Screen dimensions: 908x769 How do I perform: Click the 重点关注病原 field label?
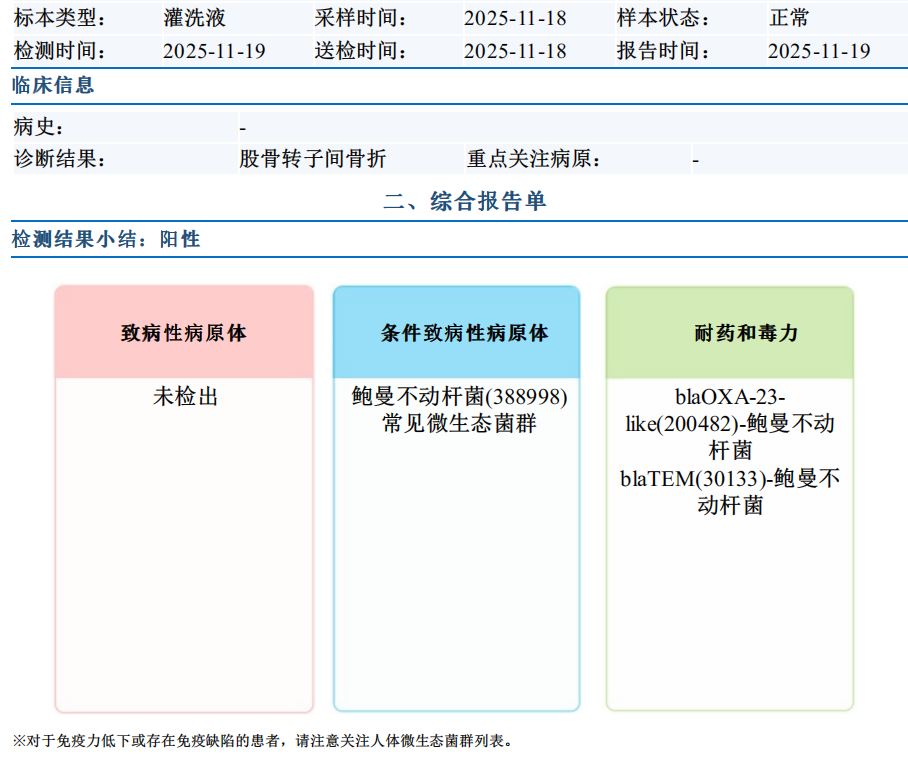[x=533, y=159]
